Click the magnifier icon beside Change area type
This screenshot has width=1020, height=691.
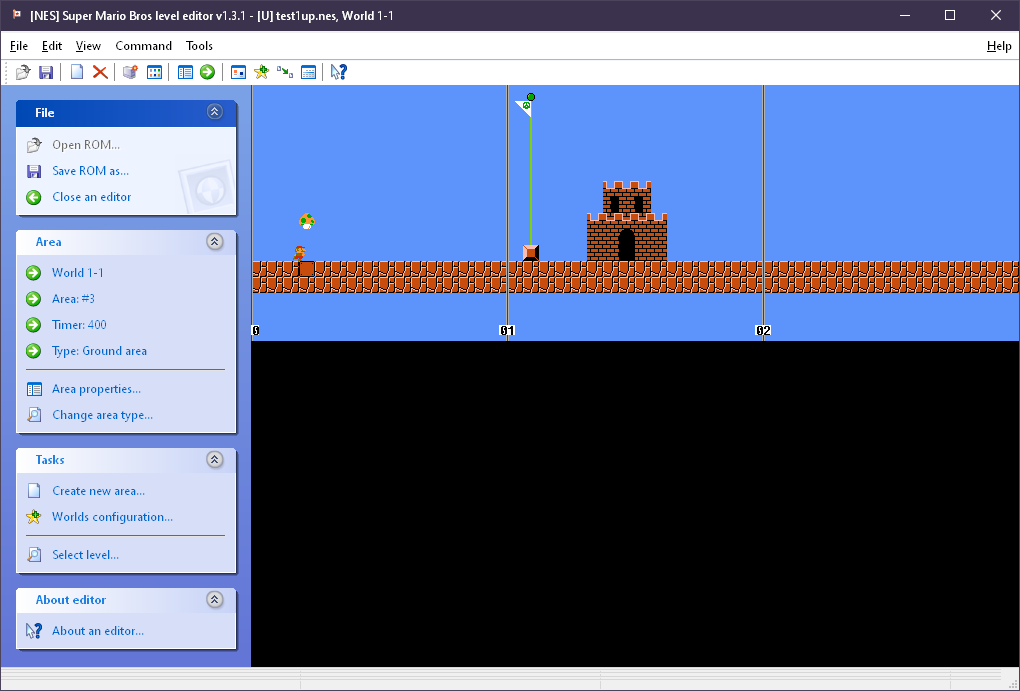(x=34, y=415)
